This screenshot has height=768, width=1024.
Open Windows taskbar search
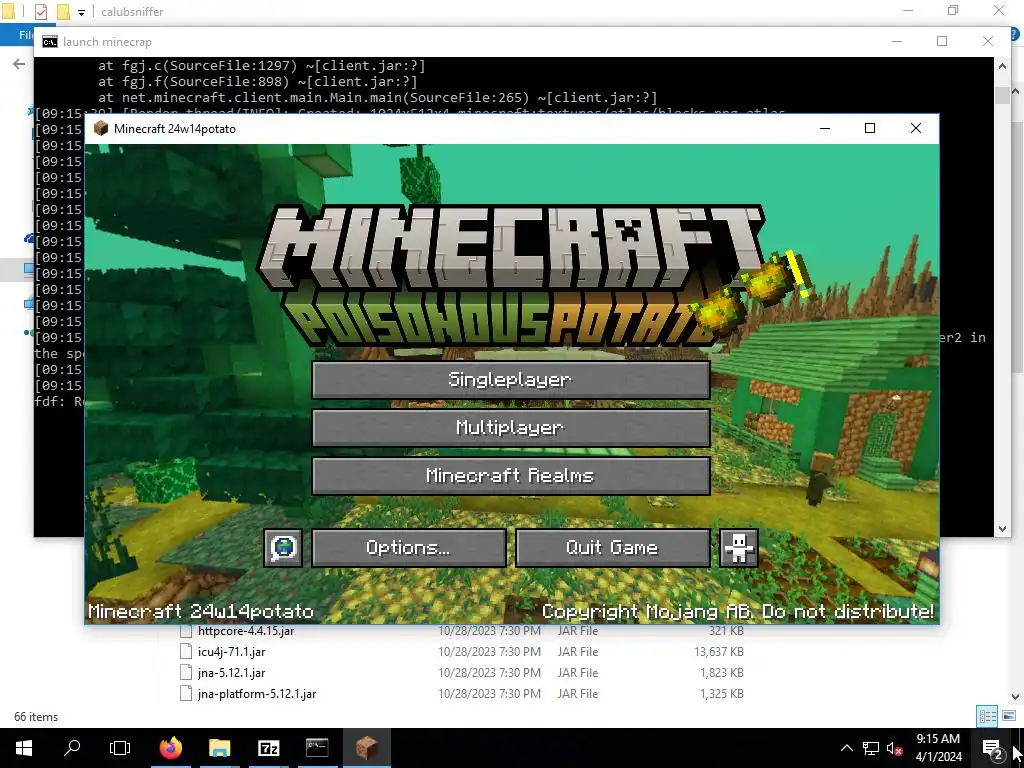(x=72, y=748)
